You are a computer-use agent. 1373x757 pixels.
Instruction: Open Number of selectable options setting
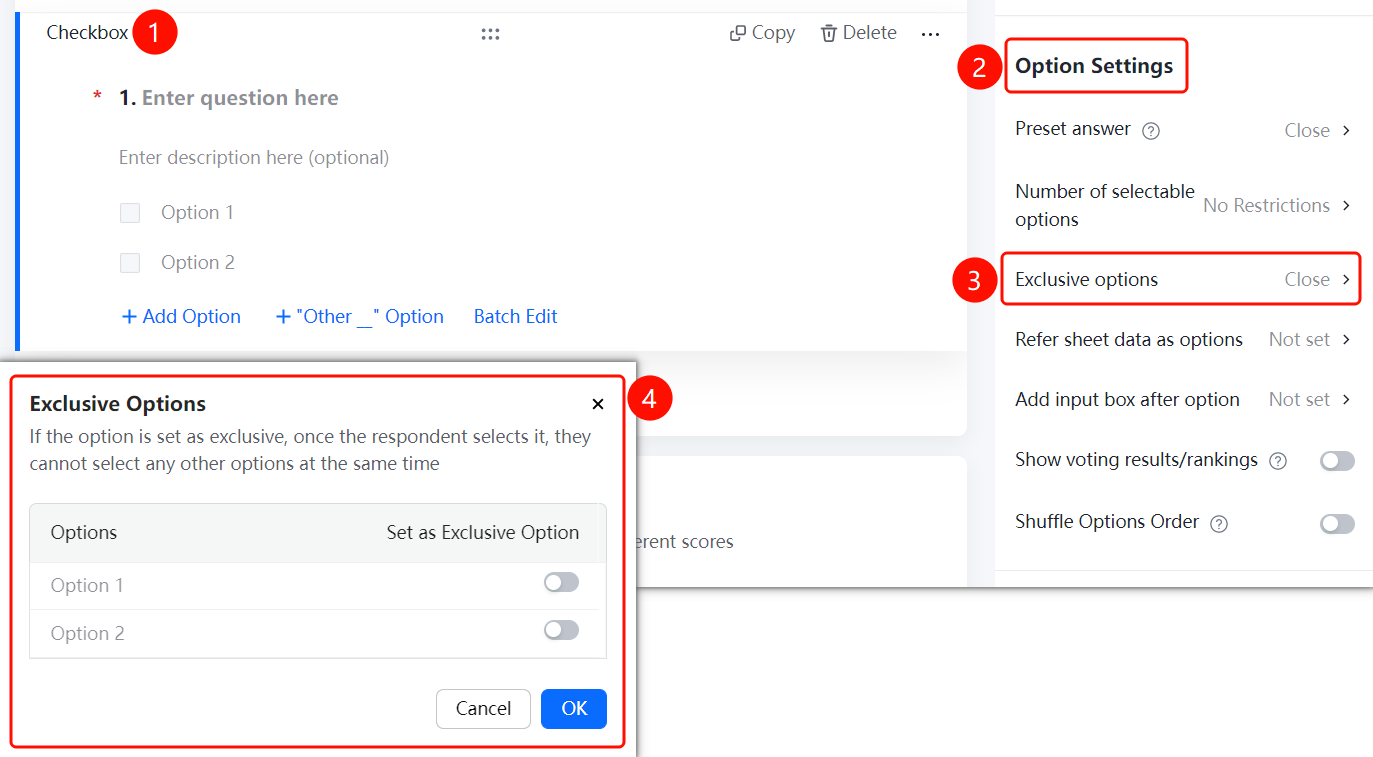point(1183,205)
